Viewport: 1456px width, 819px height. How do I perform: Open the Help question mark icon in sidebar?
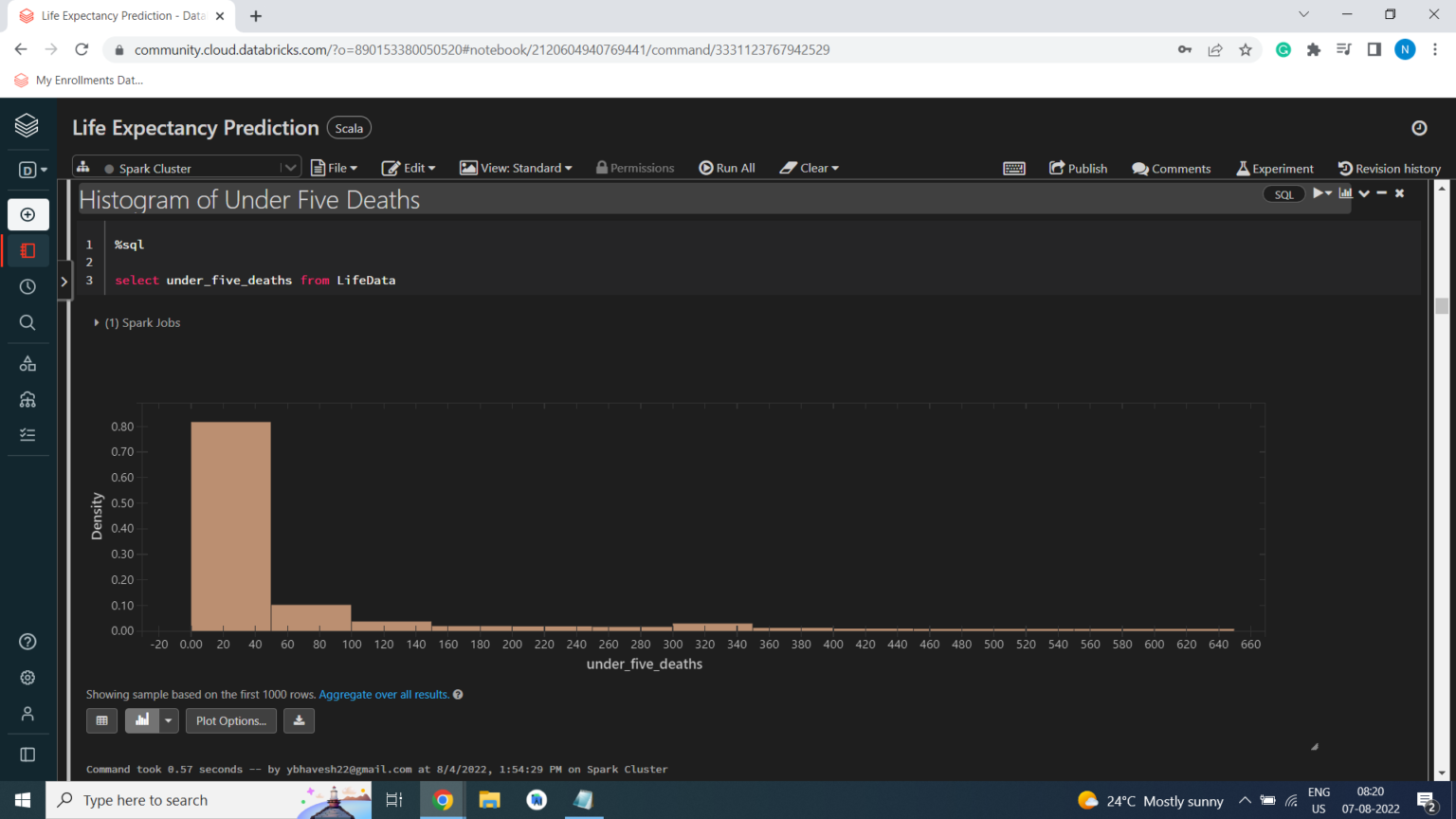(x=27, y=642)
